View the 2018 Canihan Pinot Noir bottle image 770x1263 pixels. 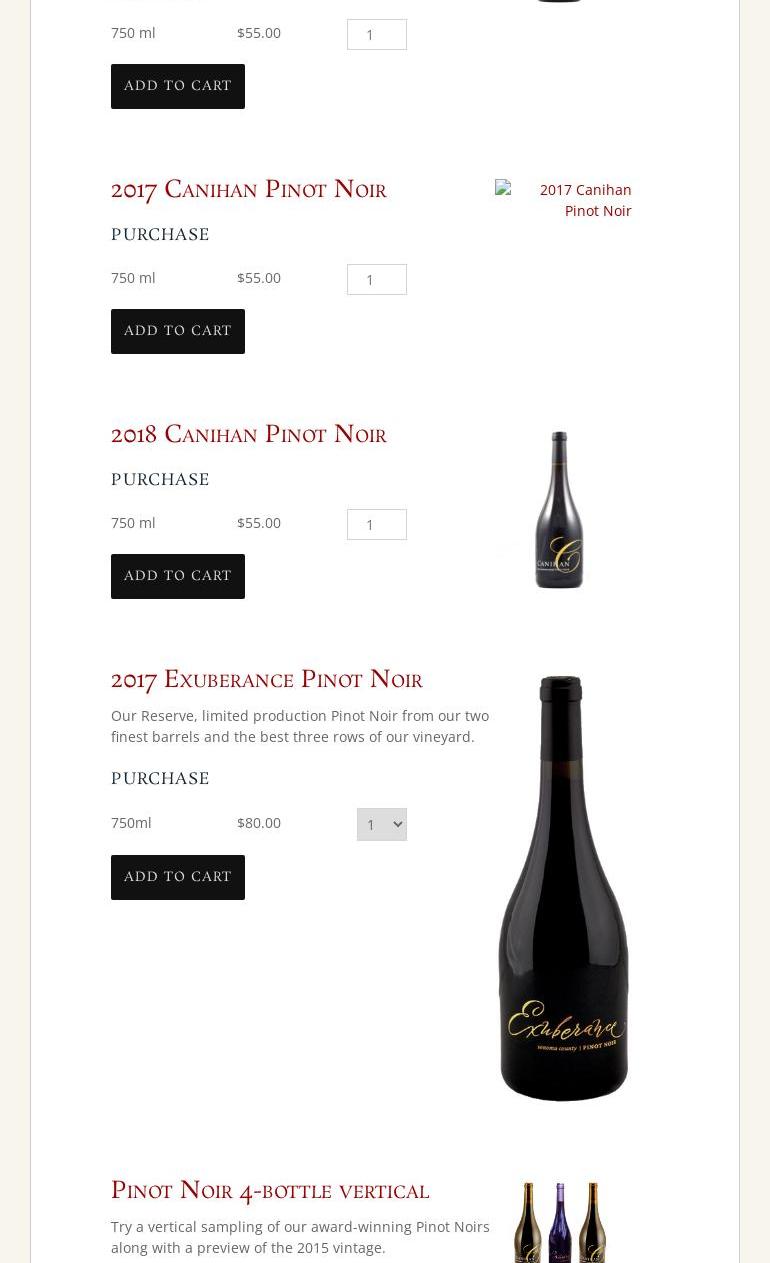click(559, 509)
